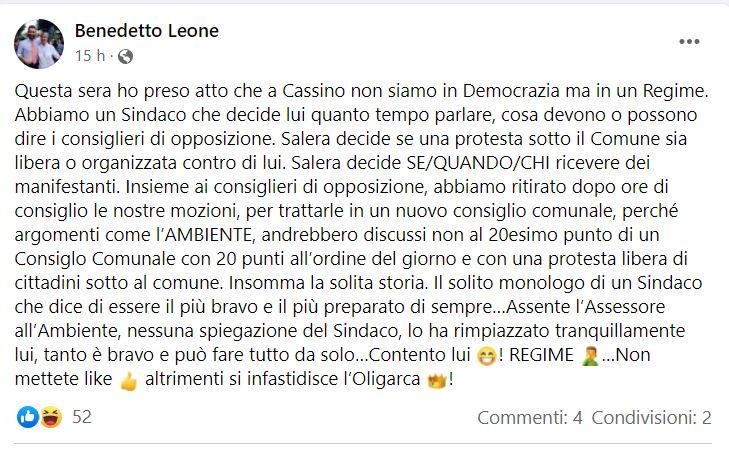Screen dimensions: 729x453
Task: Open the Benedetto Leone profile name link
Action: point(147,31)
